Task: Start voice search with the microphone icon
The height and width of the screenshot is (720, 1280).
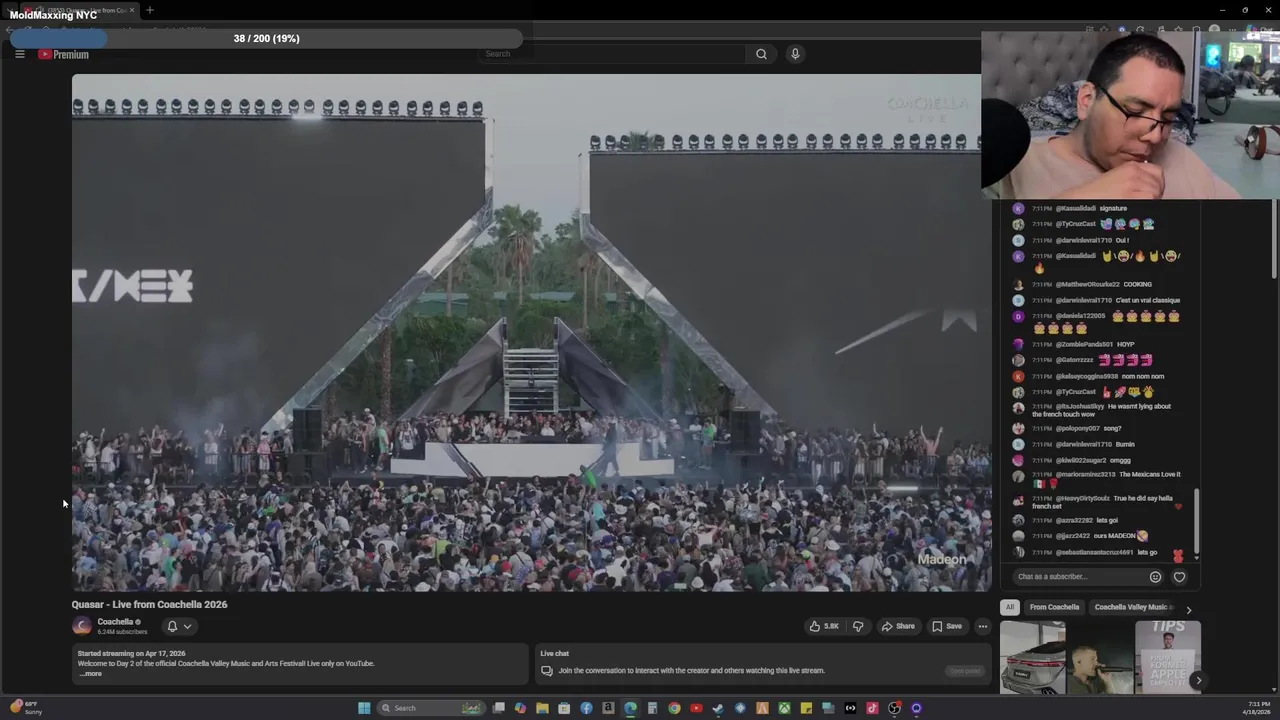Action: pyautogui.click(x=795, y=54)
